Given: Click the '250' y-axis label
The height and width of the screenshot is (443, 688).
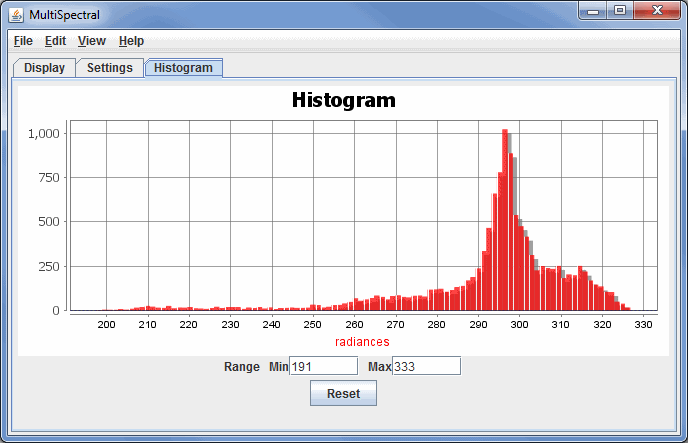Looking at the screenshot, I should [49, 267].
